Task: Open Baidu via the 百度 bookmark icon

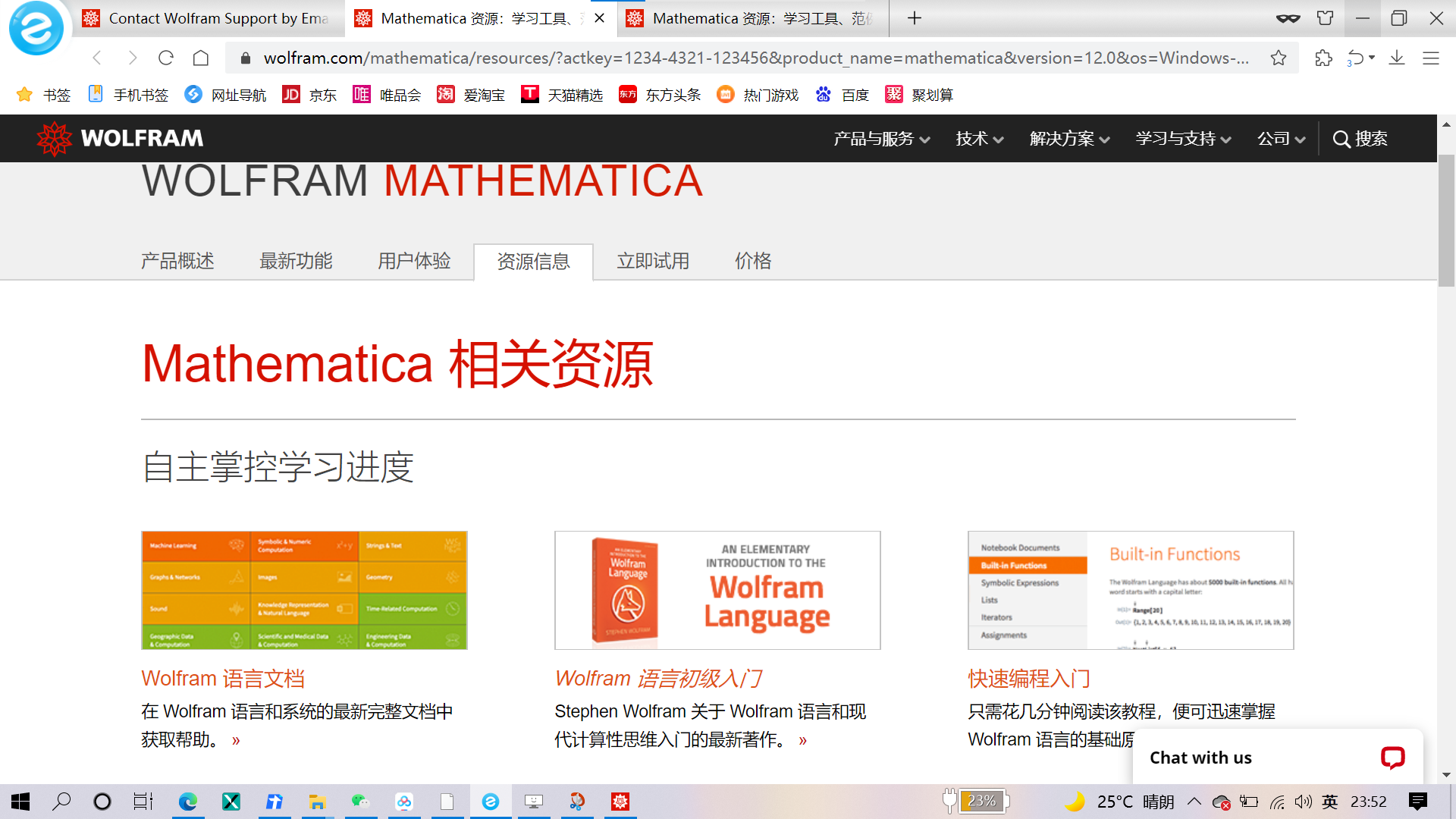Action: click(823, 94)
